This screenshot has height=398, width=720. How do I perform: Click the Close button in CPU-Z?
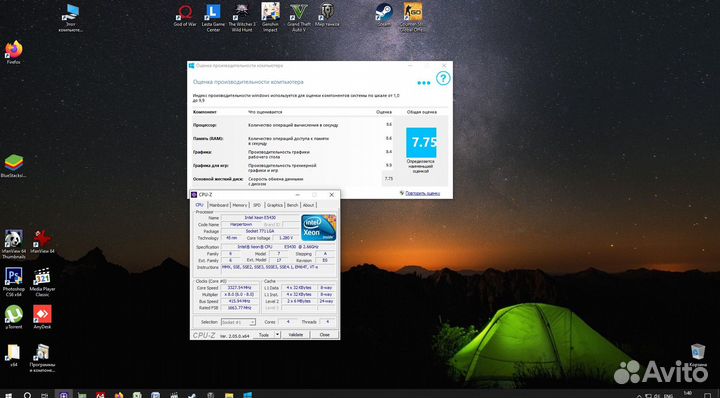coord(325,335)
